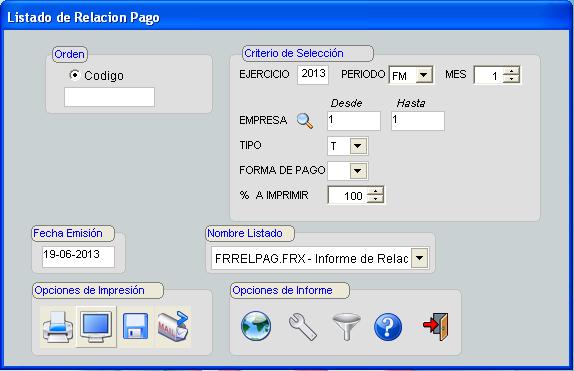Click the EMPRESA Hasta input field
Screen dimensions: 574x371
[x=418, y=121]
